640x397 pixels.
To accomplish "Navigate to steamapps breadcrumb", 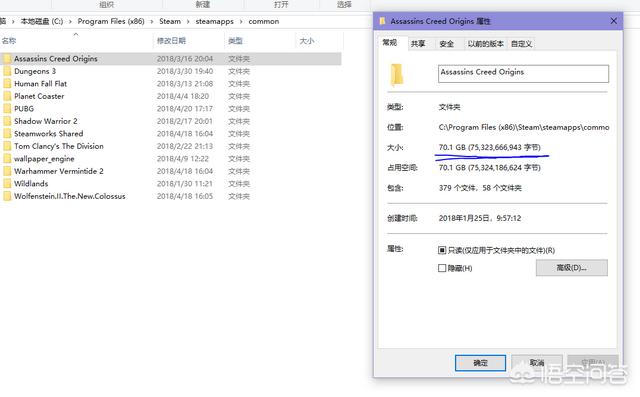I will tap(215, 21).
